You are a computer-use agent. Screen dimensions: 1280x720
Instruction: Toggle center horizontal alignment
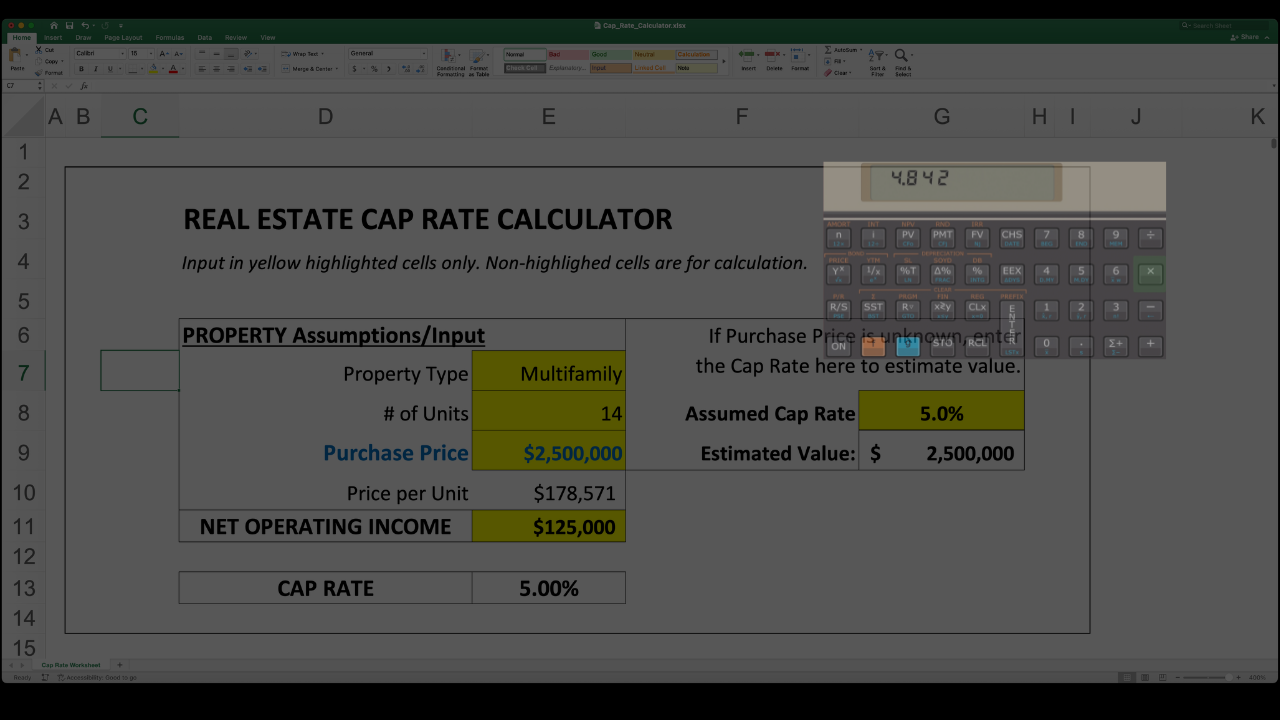tap(216, 69)
